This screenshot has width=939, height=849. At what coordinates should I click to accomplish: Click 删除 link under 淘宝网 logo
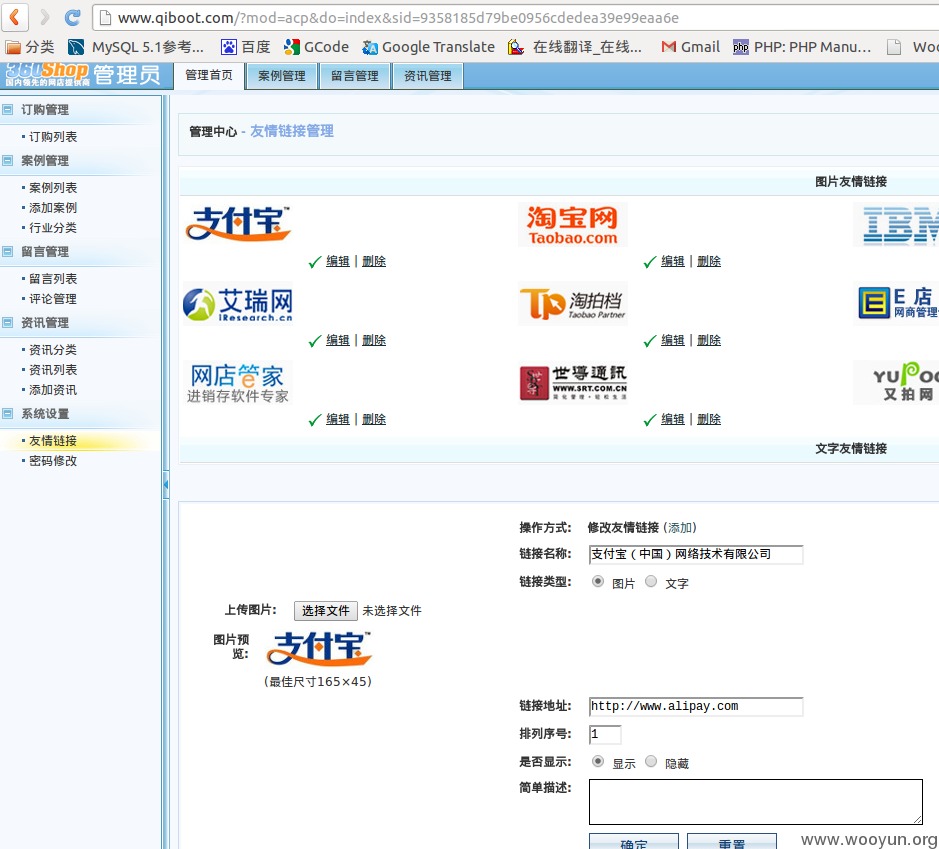(709, 261)
